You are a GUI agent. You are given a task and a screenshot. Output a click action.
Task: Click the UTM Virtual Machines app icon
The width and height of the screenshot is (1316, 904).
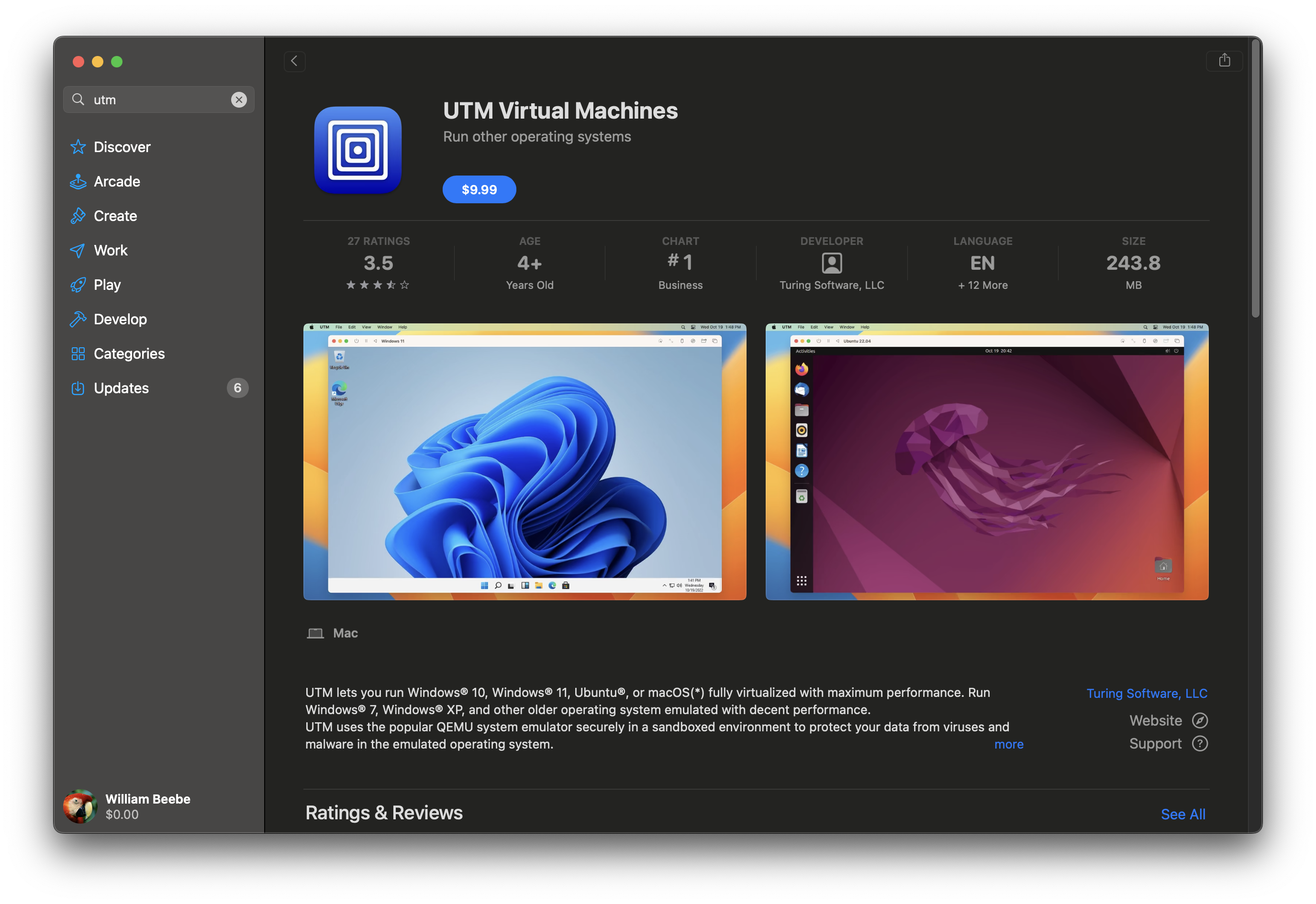[x=357, y=150]
